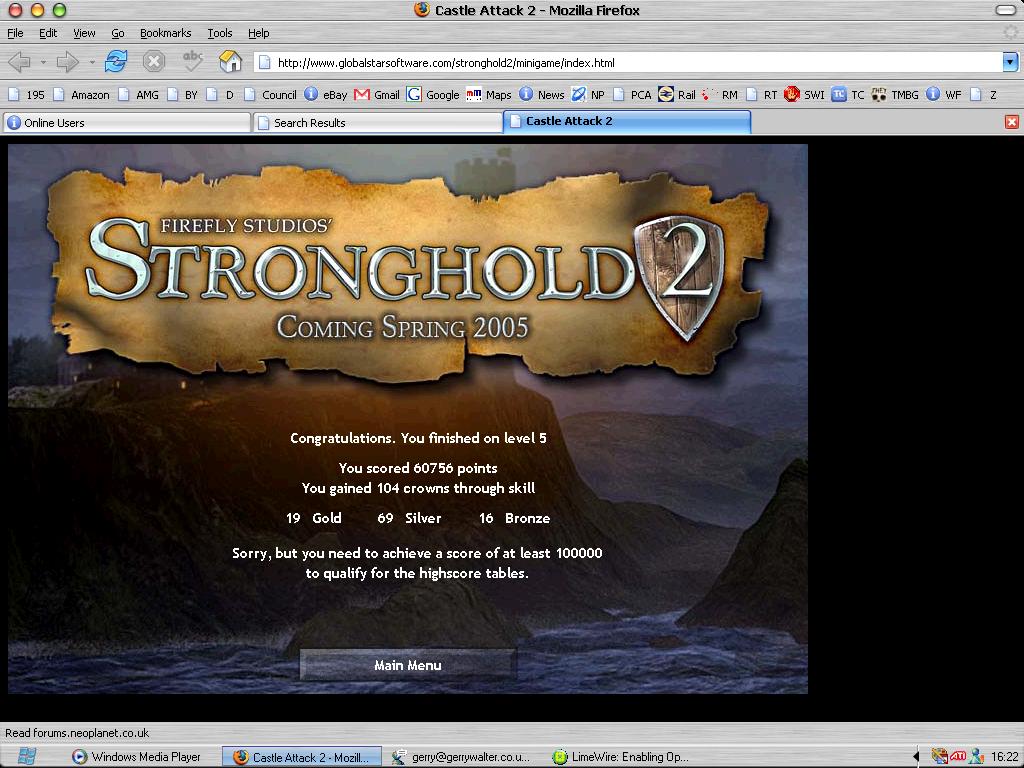1024x768 pixels.
Task: Open the eBay bookmark
Action: 327,95
